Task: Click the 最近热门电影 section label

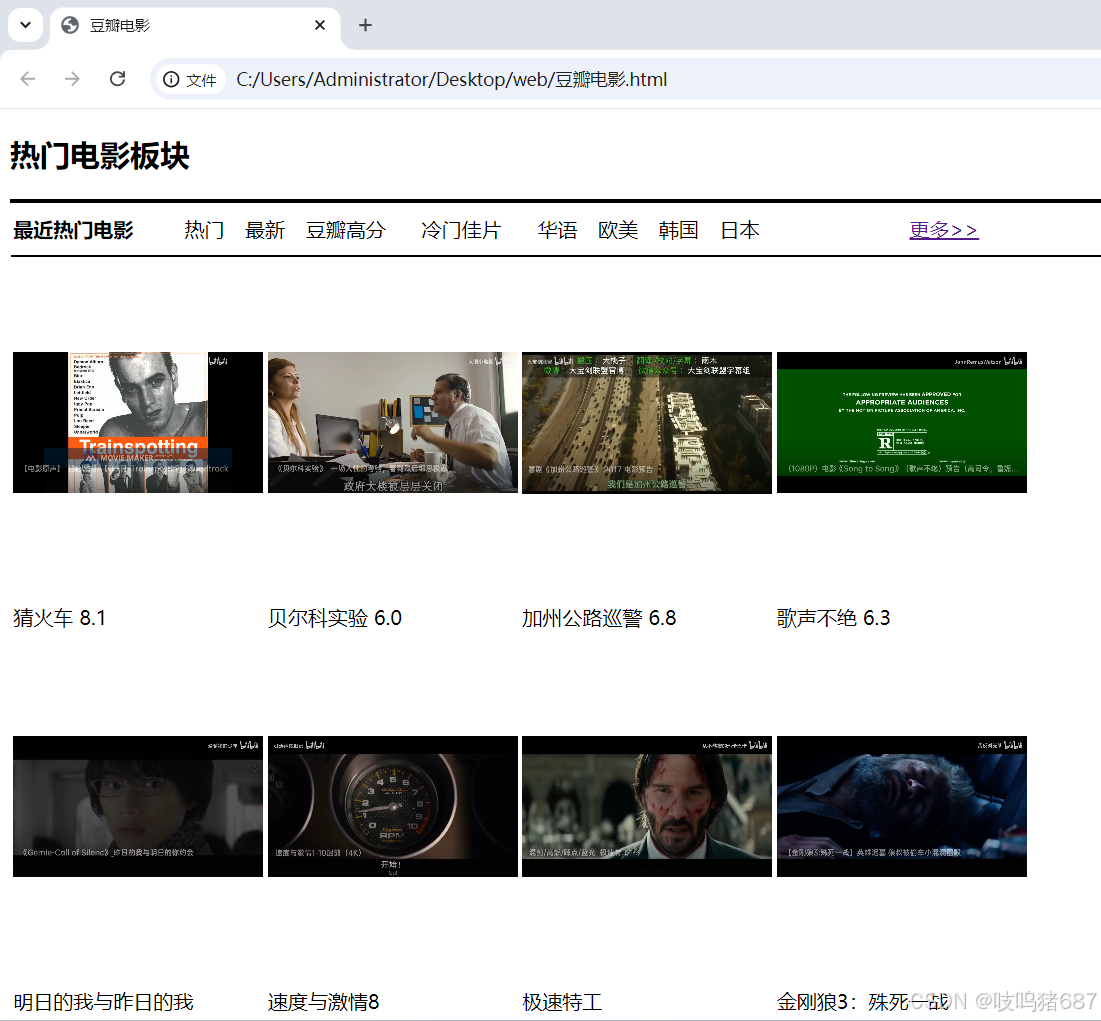Action: (74, 230)
